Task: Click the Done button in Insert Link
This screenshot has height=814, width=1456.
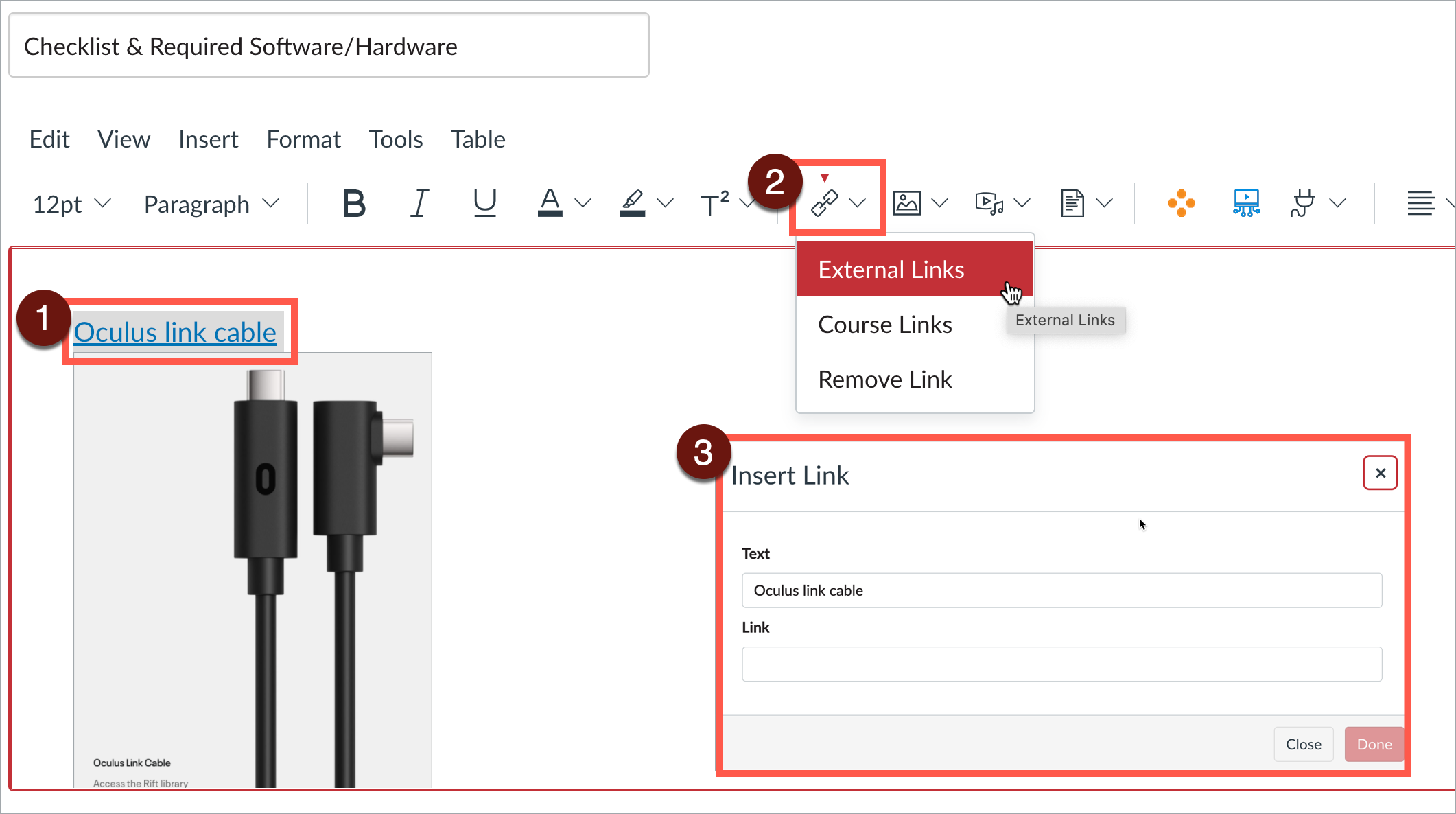Action: pos(1374,744)
